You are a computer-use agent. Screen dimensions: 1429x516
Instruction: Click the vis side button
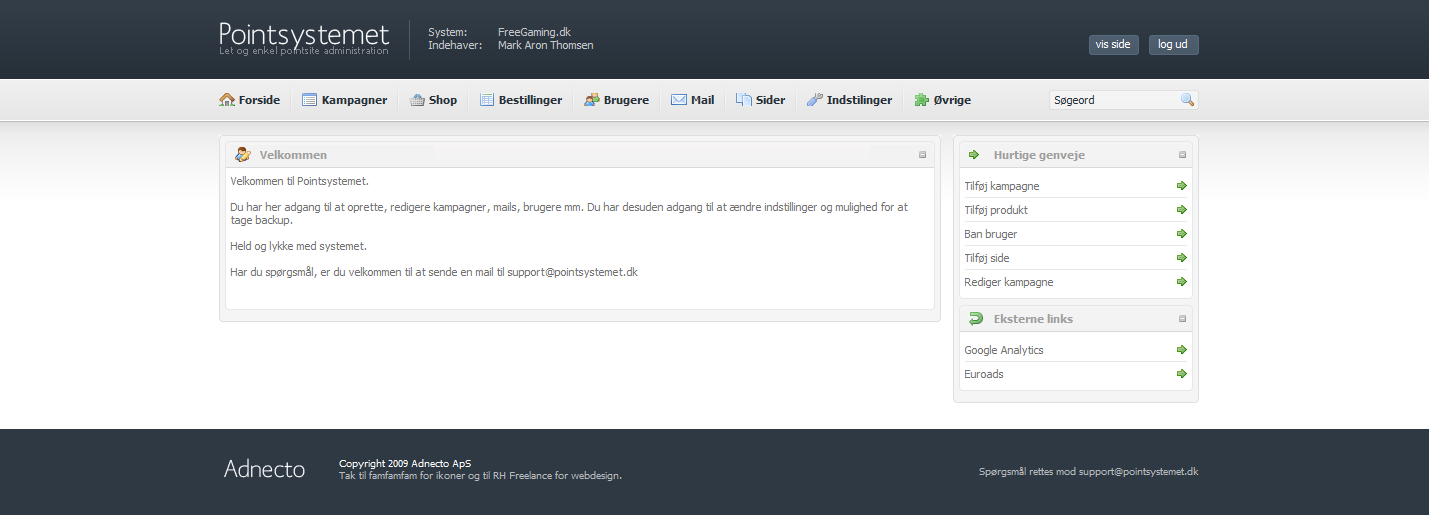[1113, 45]
